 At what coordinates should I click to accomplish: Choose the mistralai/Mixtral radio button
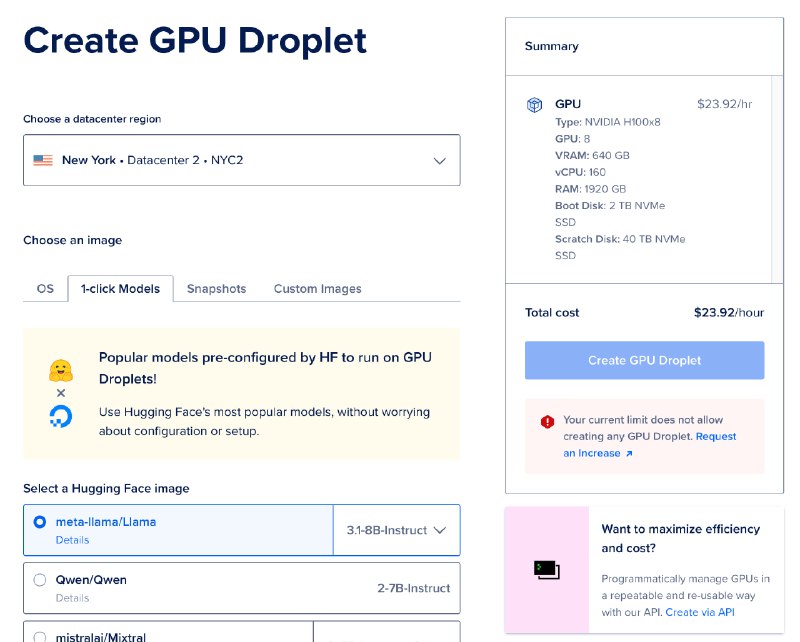[40, 636]
